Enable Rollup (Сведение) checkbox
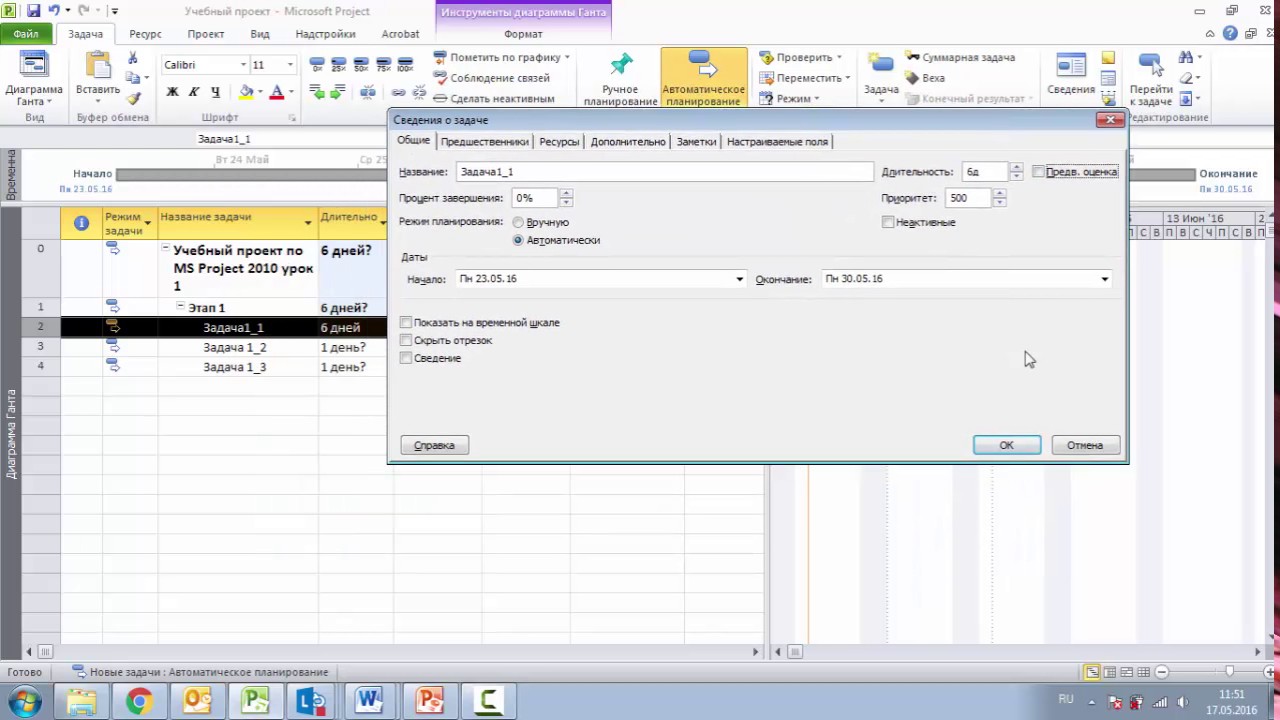The height and width of the screenshot is (720, 1280). point(405,358)
